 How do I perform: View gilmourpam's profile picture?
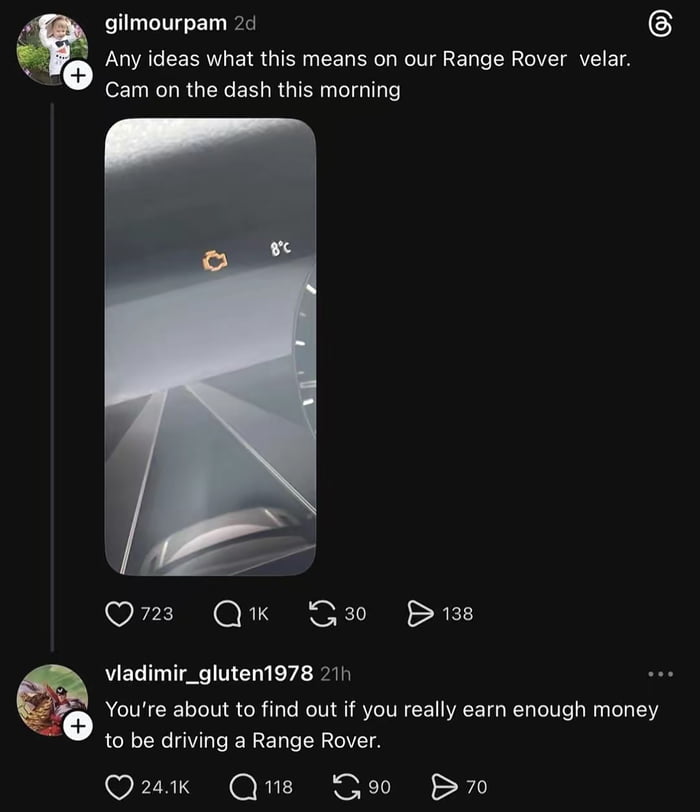50,48
